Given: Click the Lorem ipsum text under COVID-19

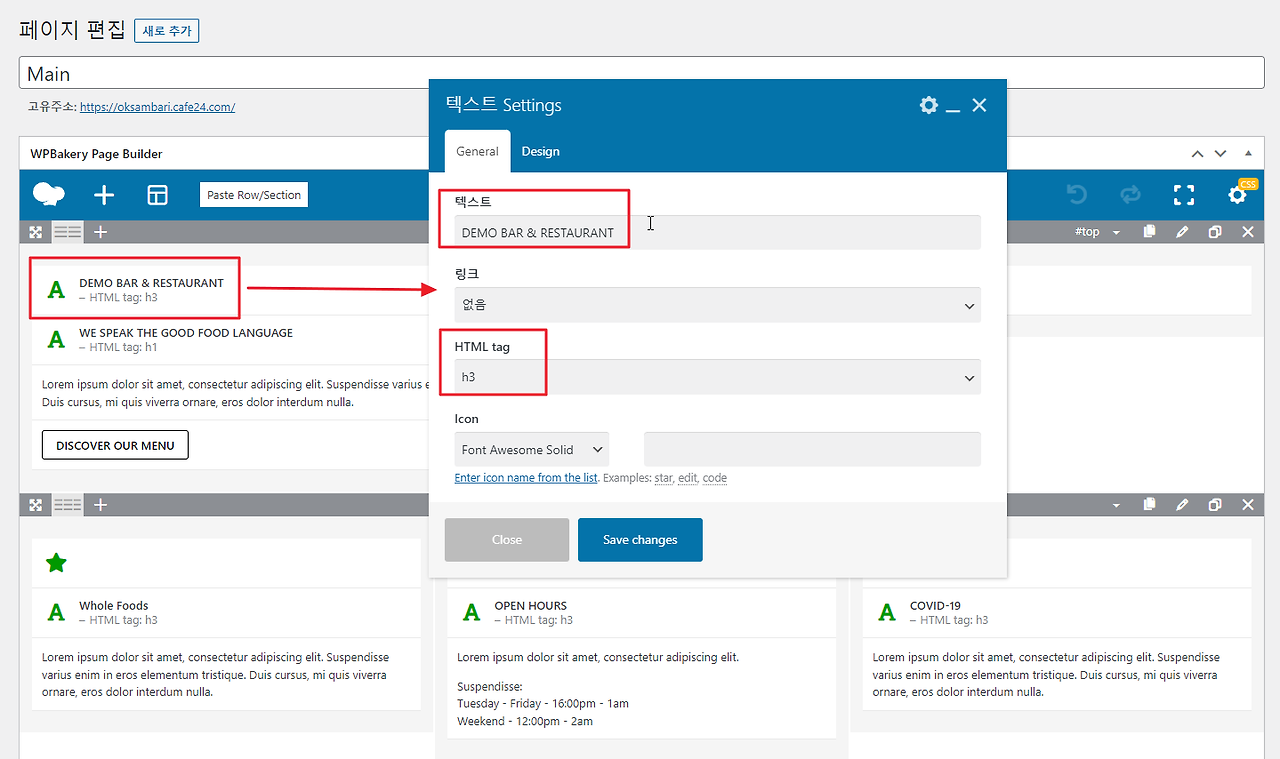Looking at the screenshot, I should [1046, 674].
